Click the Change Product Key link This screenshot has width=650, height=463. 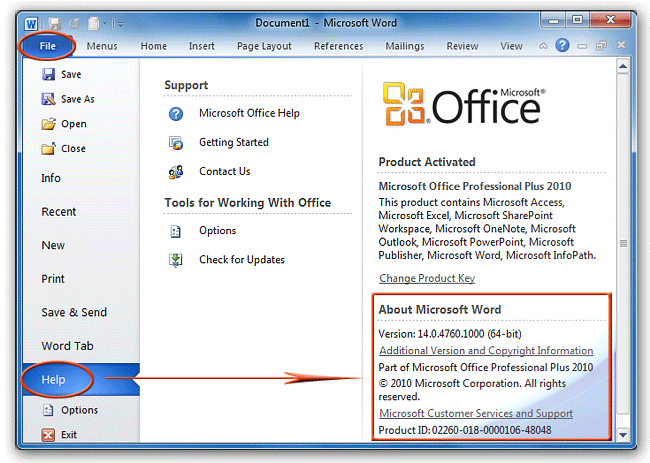coord(427,279)
